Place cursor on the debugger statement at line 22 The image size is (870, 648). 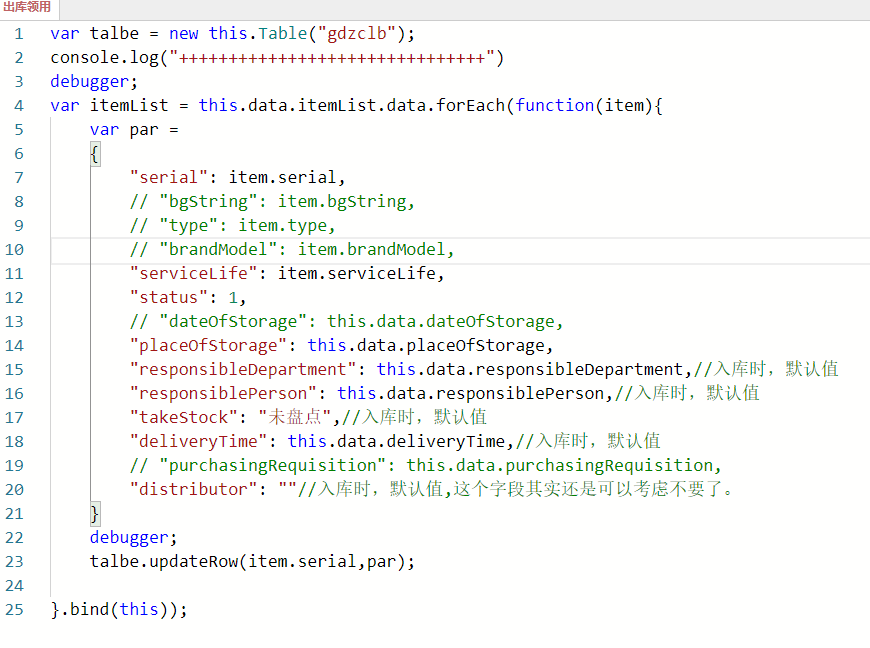pos(127,537)
